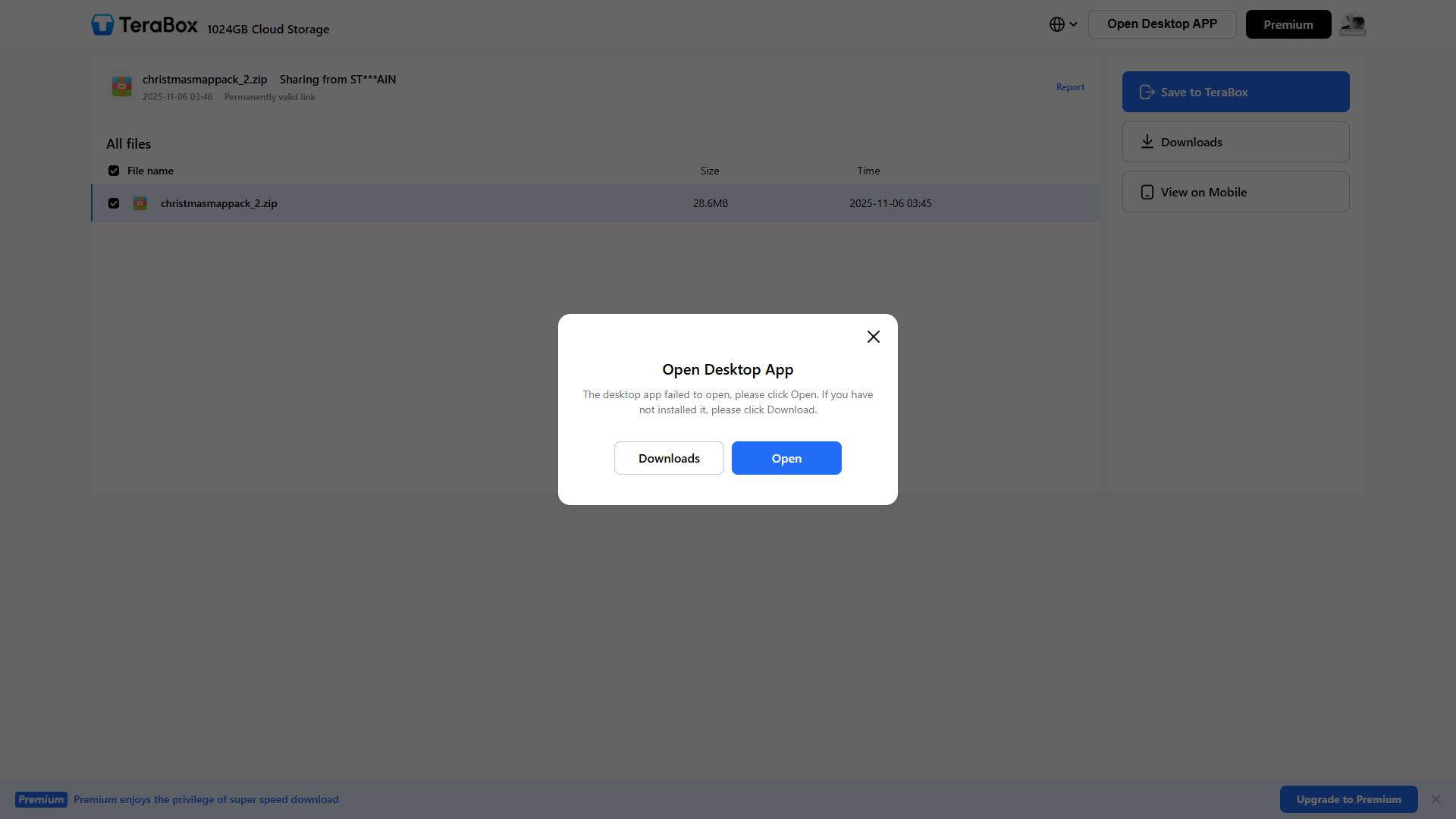Close the Open Desktop App dialog
Screen dimensions: 1456x819
point(873,337)
